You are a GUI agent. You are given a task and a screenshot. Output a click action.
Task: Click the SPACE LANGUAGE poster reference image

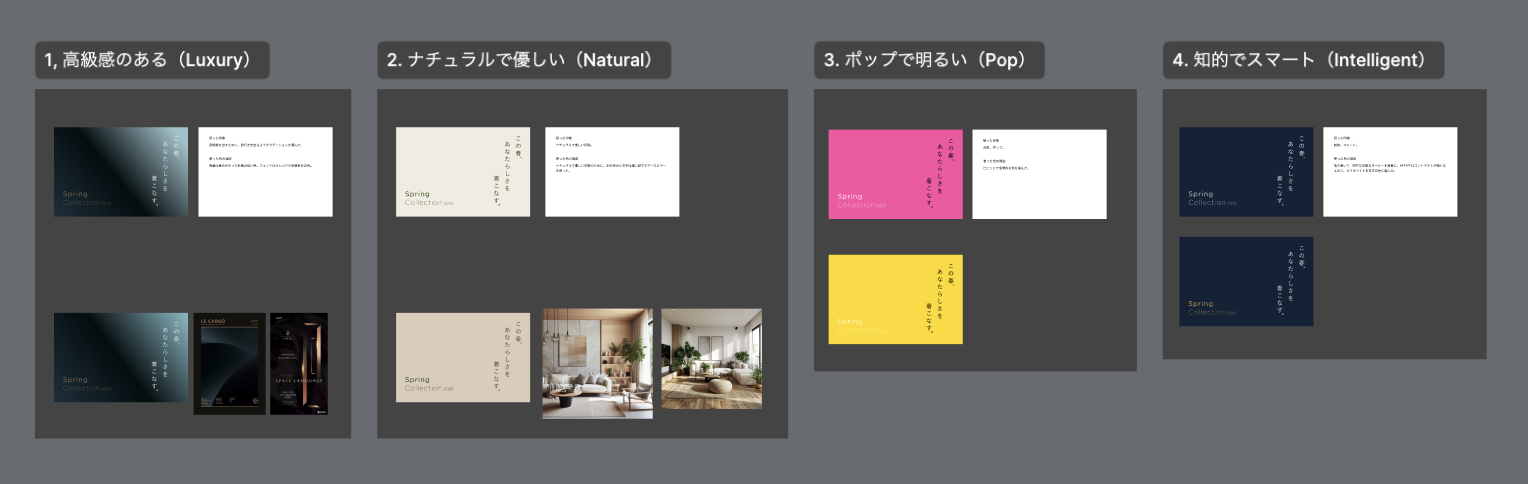(299, 363)
